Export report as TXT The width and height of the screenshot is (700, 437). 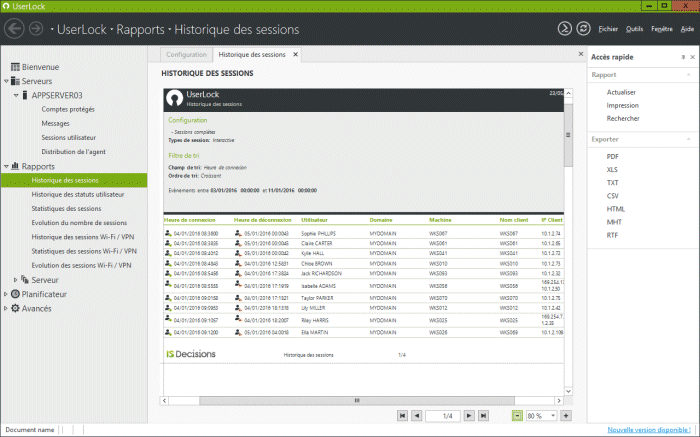(612, 183)
